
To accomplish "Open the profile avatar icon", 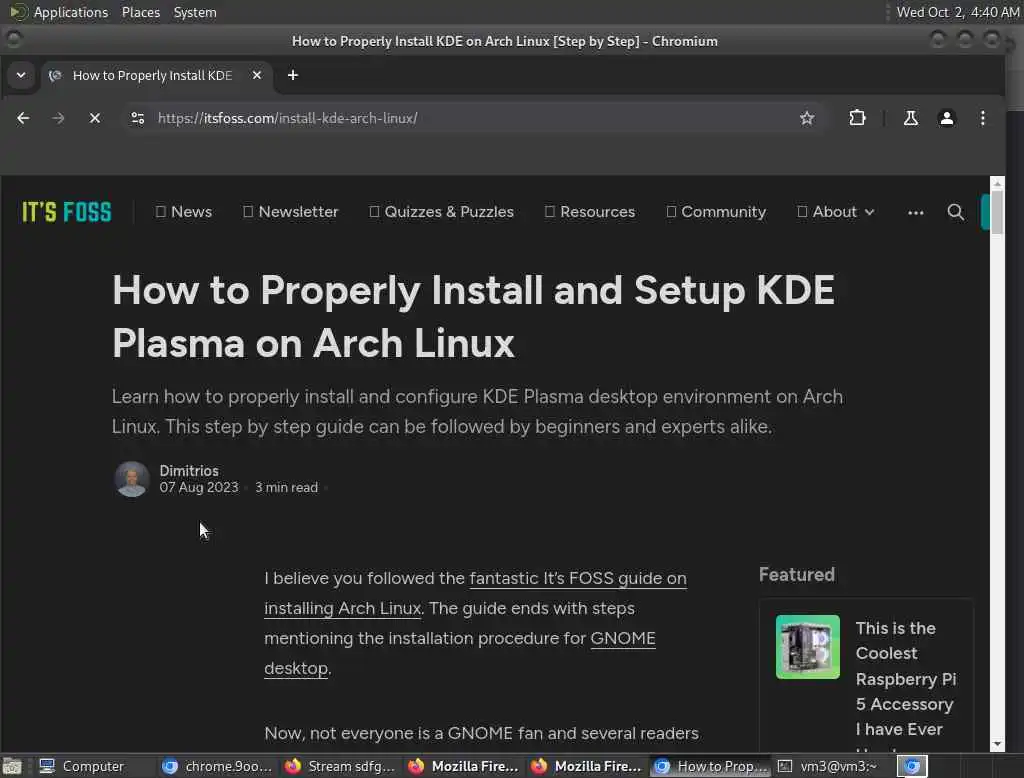I will pyautogui.click(x=946, y=118).
